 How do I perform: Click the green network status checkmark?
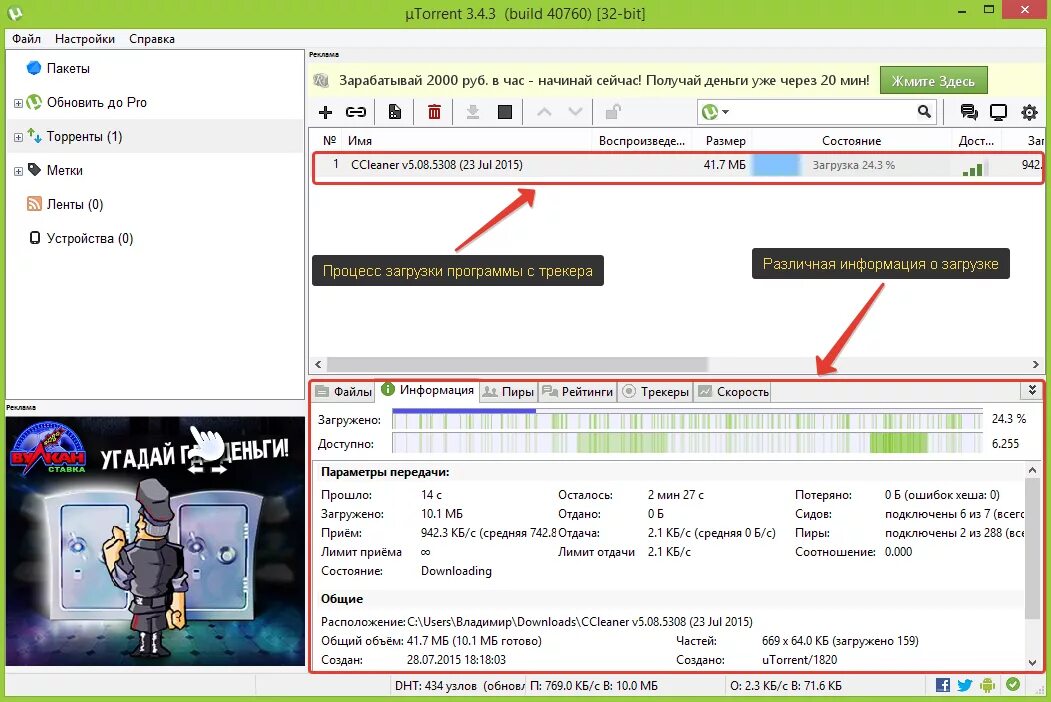(x=1013, y=685)
